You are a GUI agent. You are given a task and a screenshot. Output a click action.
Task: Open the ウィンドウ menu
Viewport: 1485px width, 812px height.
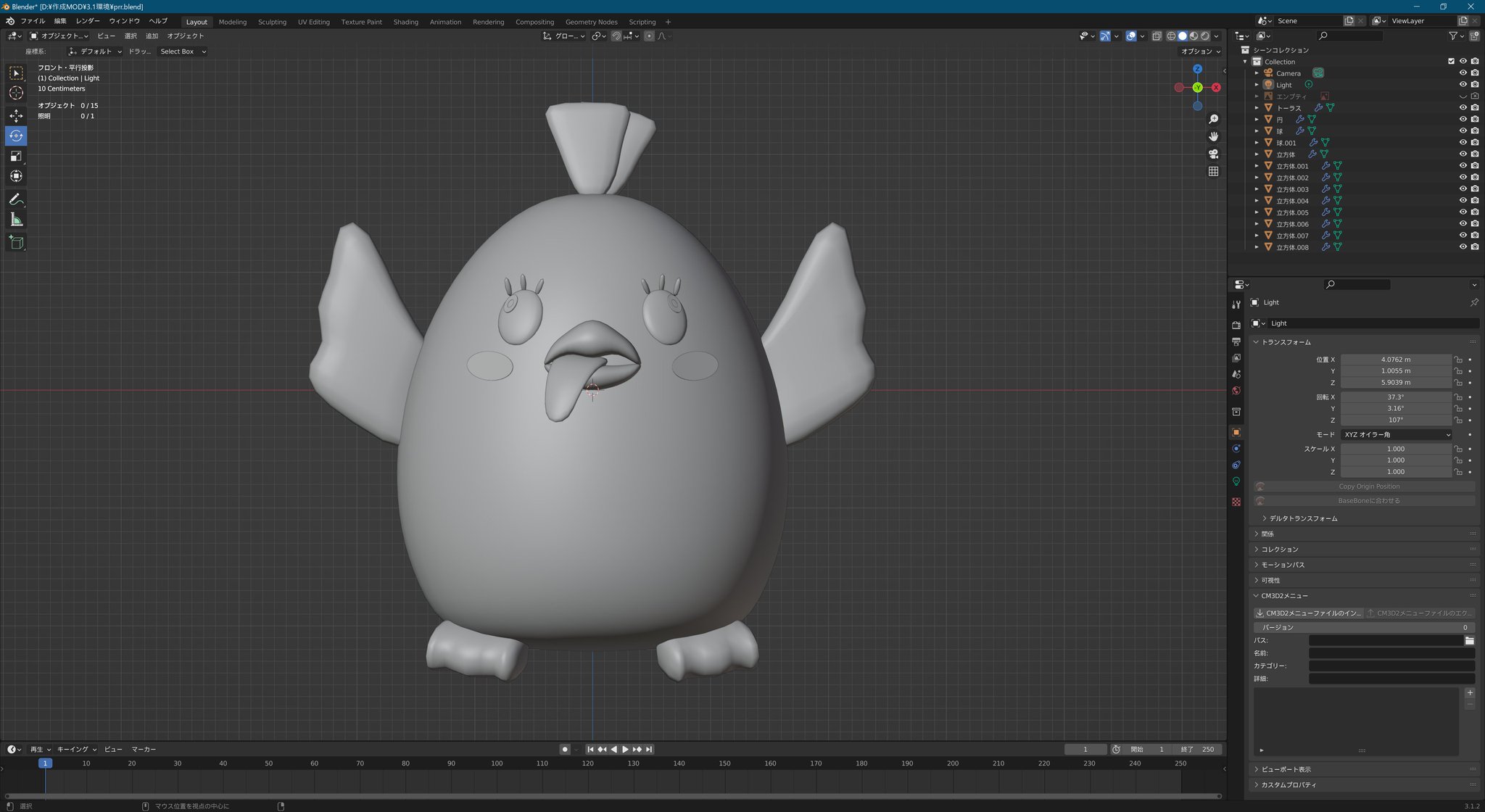coord(124,21)
